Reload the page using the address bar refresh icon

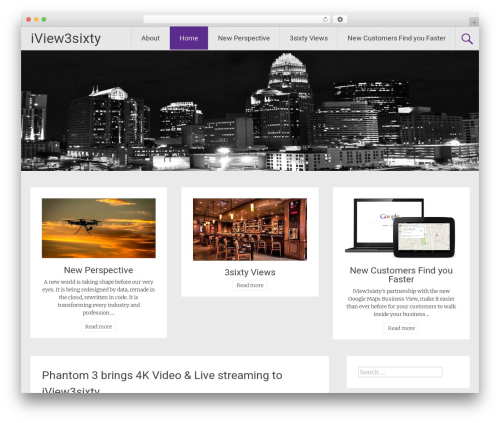(x=325, y=20)
